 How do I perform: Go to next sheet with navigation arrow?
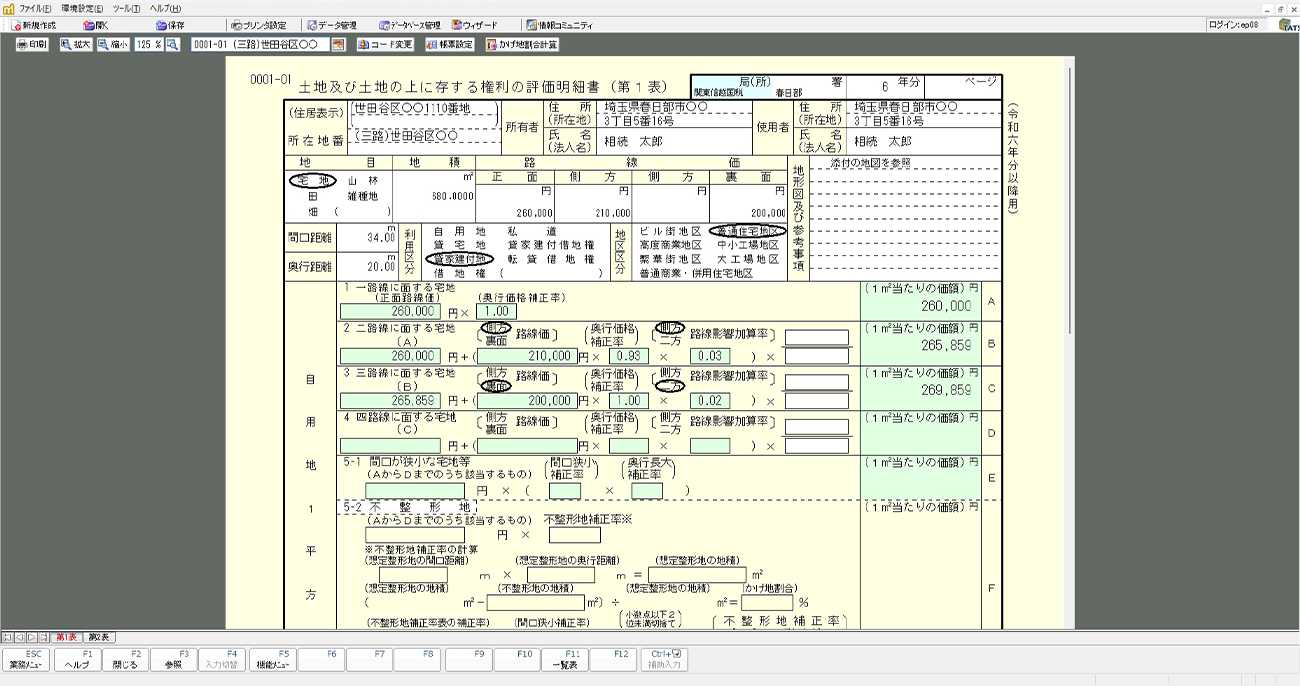pos(31,637)
